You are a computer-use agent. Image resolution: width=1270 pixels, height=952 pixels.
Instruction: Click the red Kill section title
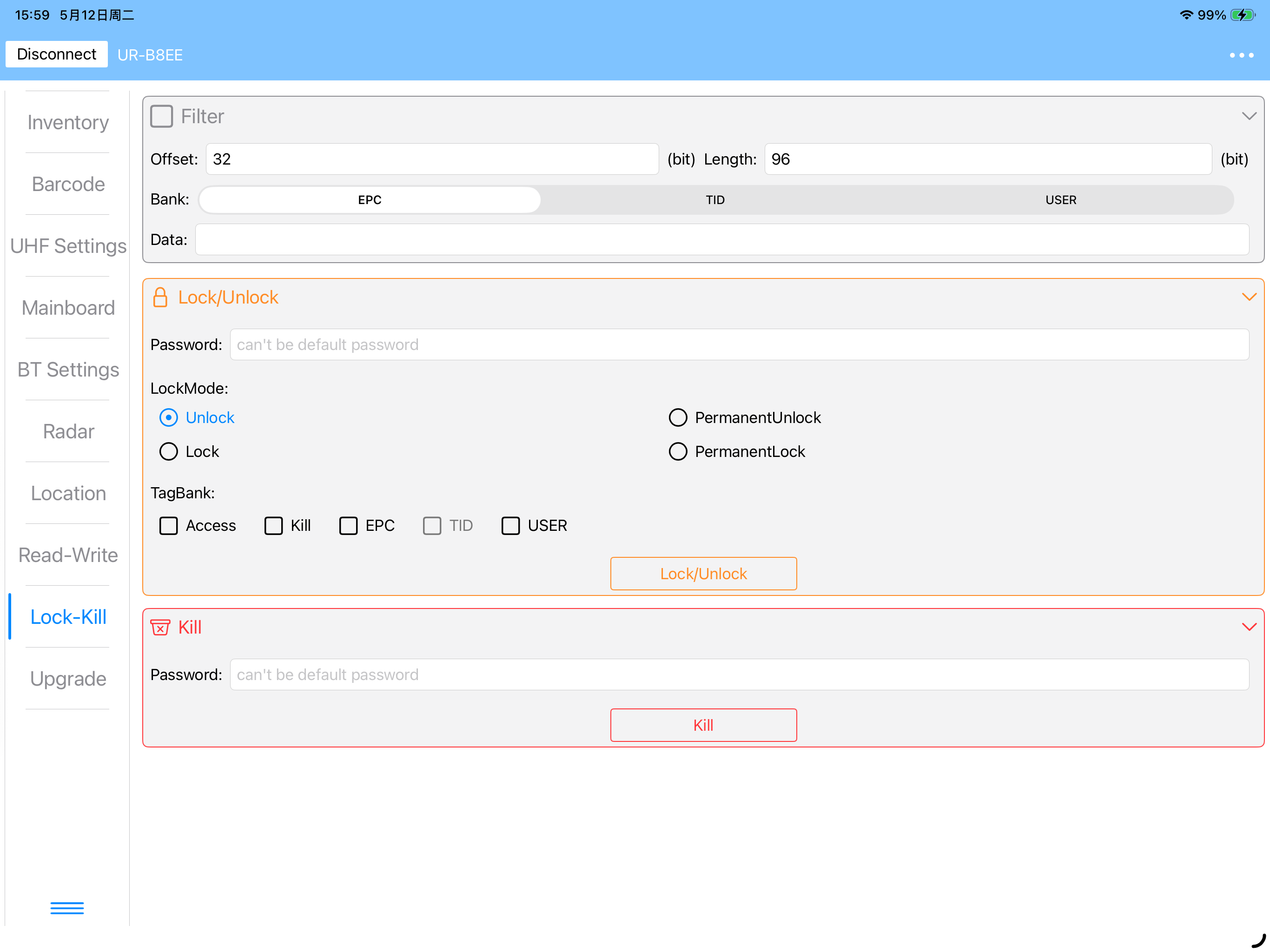coord(190,627)
